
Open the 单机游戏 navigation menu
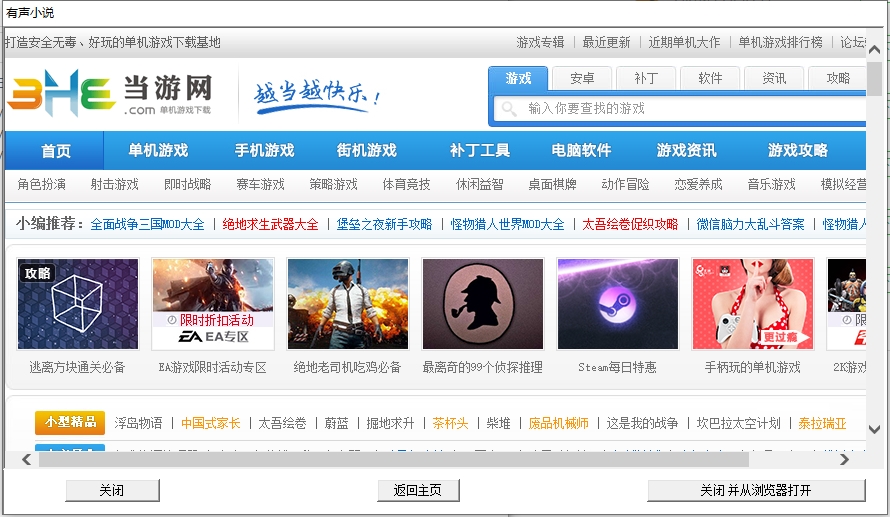158,150
